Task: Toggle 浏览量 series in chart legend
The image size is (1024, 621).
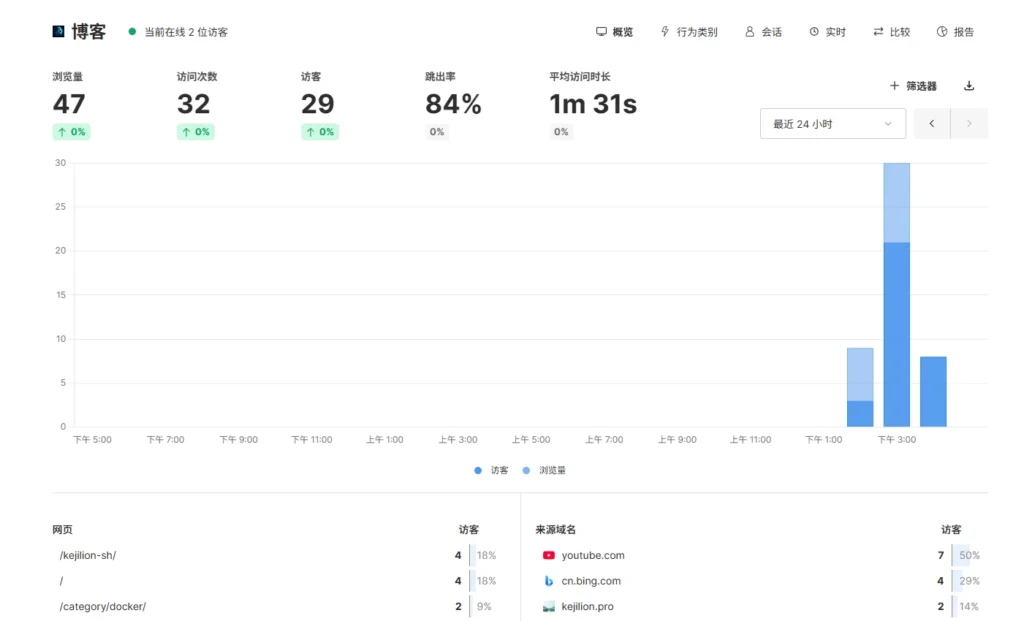Action: tap(544, 470)
